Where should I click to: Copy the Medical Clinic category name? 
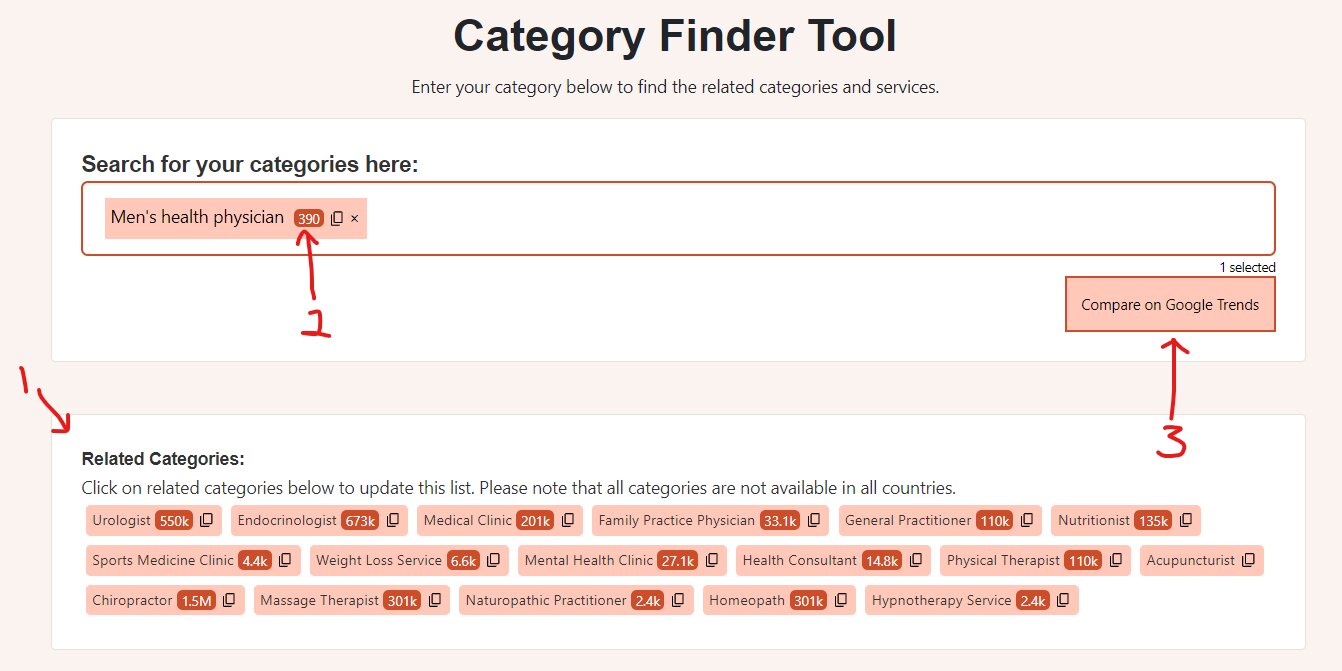pyautogui.click(x=568, y=520)
